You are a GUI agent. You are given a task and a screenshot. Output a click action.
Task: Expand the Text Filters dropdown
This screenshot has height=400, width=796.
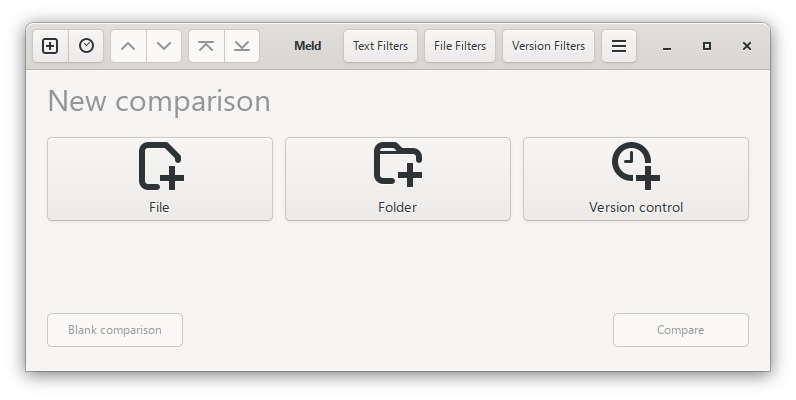point(380,46)
